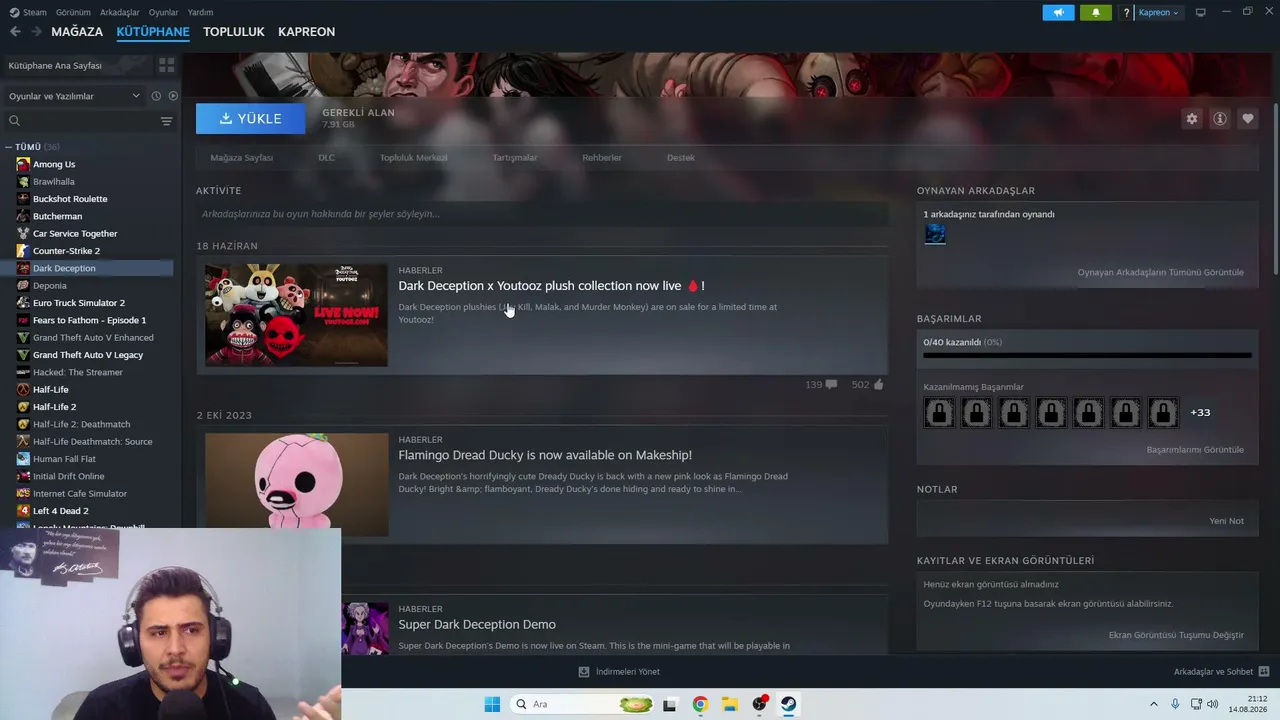Open comments on the Youtooz news post

point(831,384)
